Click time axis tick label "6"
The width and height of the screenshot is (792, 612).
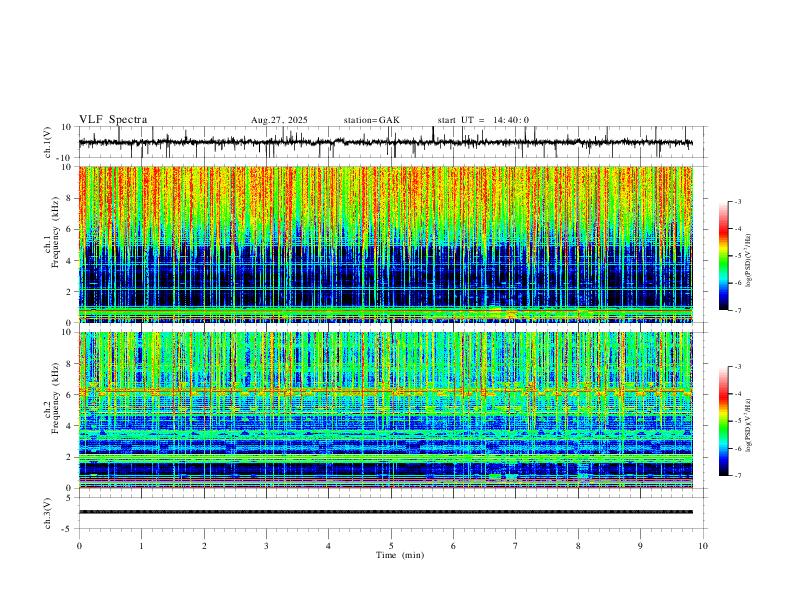click(x=453, y=546)
